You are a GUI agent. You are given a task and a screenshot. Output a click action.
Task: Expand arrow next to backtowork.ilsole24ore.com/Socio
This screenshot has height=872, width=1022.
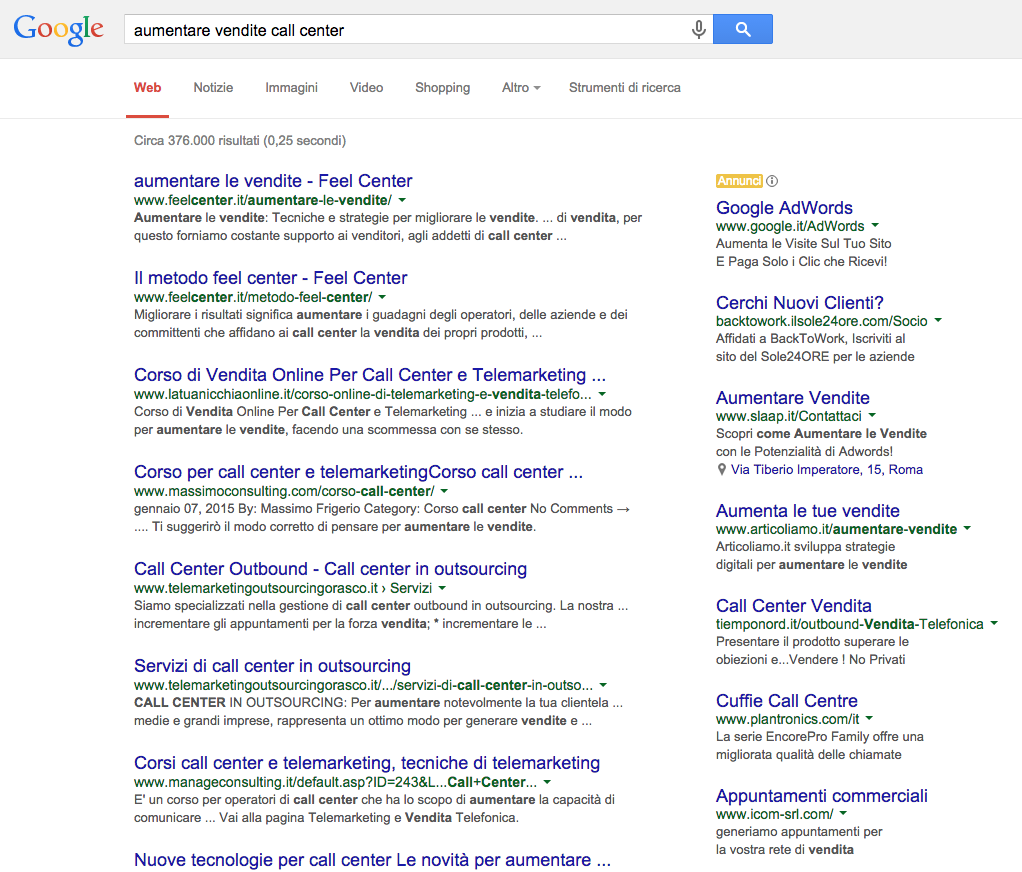pos(939,321)
